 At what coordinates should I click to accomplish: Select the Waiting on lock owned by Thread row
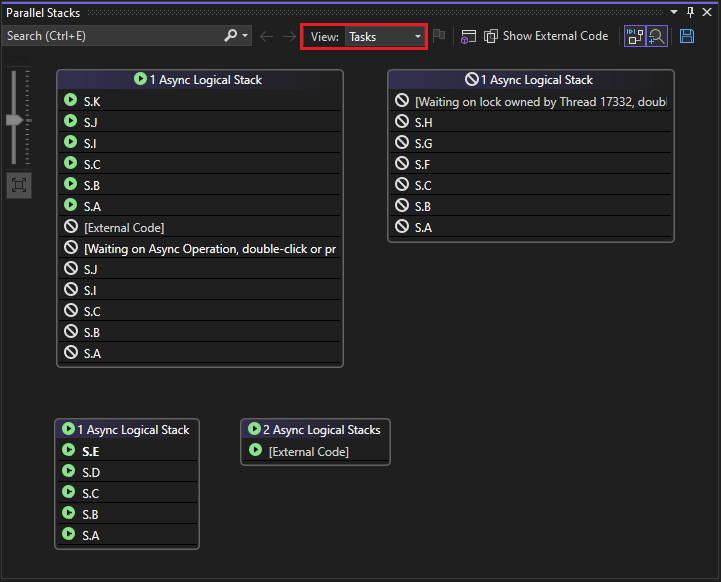[x=531, y=101]
